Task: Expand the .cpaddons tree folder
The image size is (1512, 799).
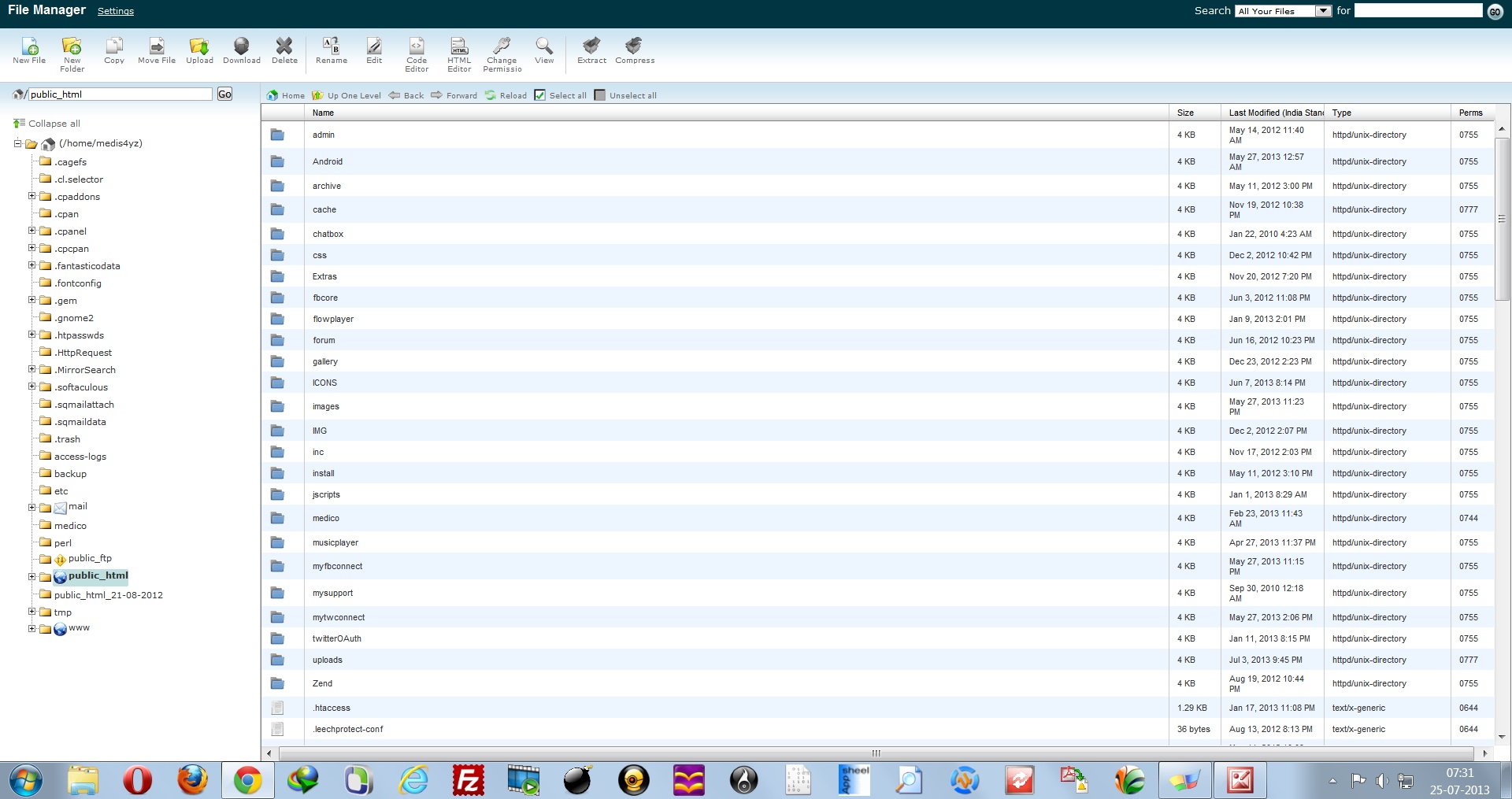Action: (x=31, y=196)
